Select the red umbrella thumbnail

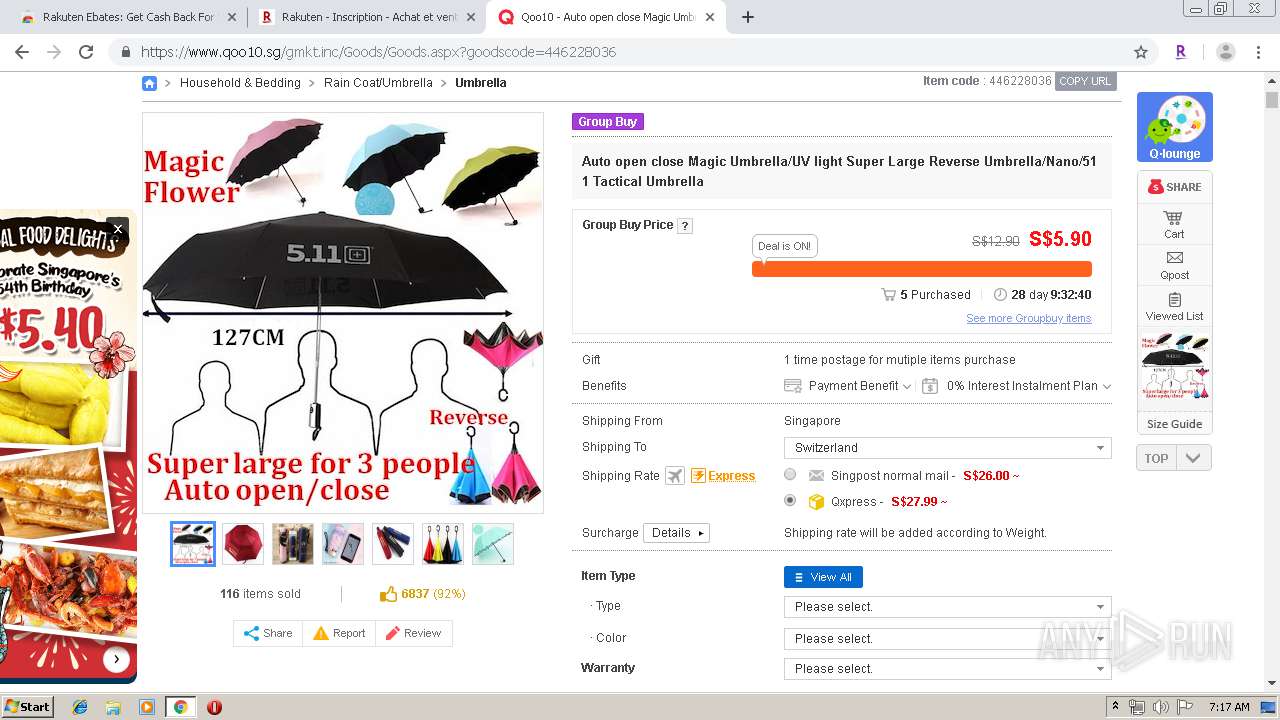coord(243,544)
